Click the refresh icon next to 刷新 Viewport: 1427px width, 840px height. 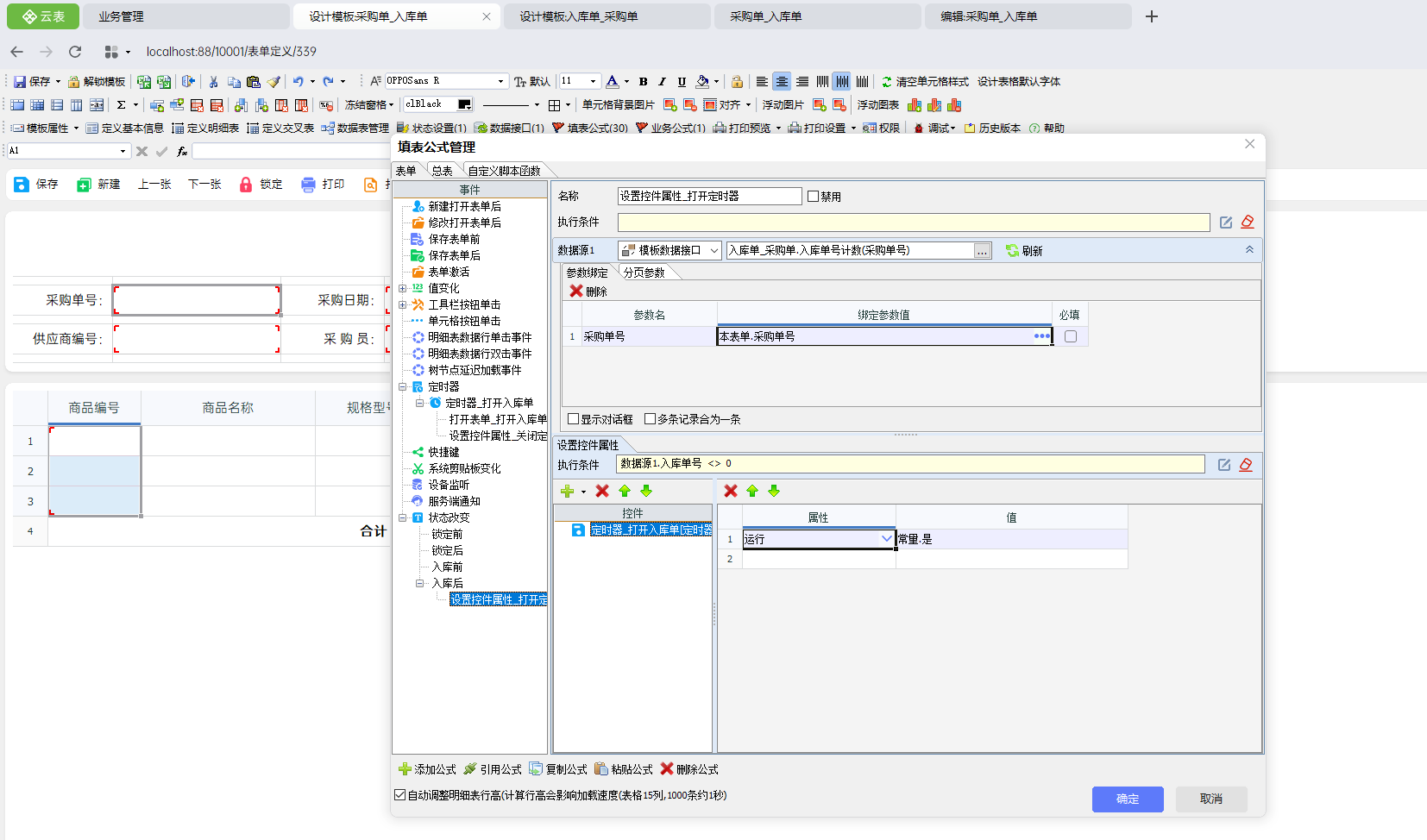tap(1012, 251)
